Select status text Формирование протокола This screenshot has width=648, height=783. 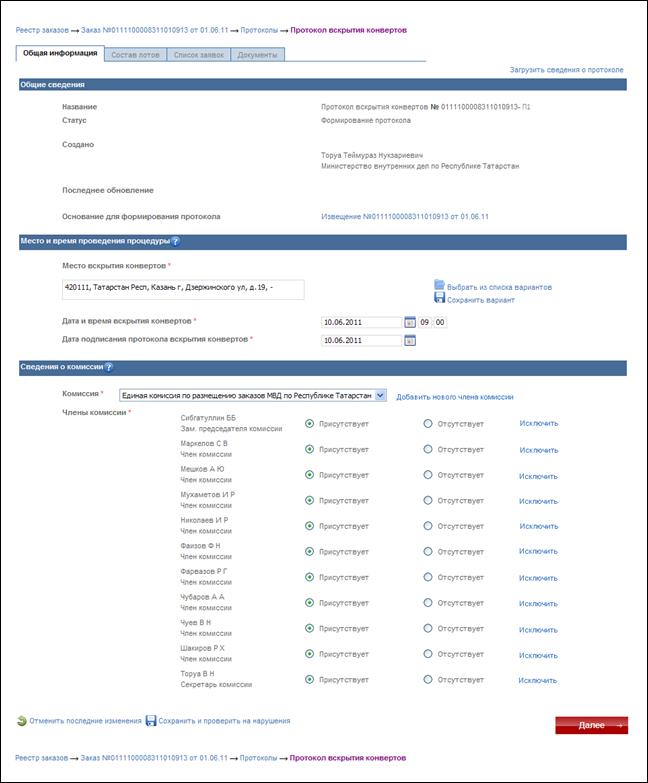coord(366,120)
